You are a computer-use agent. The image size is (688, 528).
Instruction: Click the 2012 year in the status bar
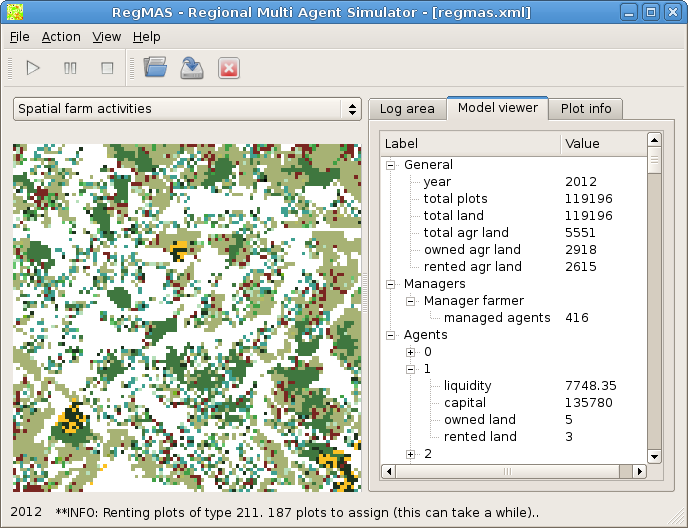(26, 512)
